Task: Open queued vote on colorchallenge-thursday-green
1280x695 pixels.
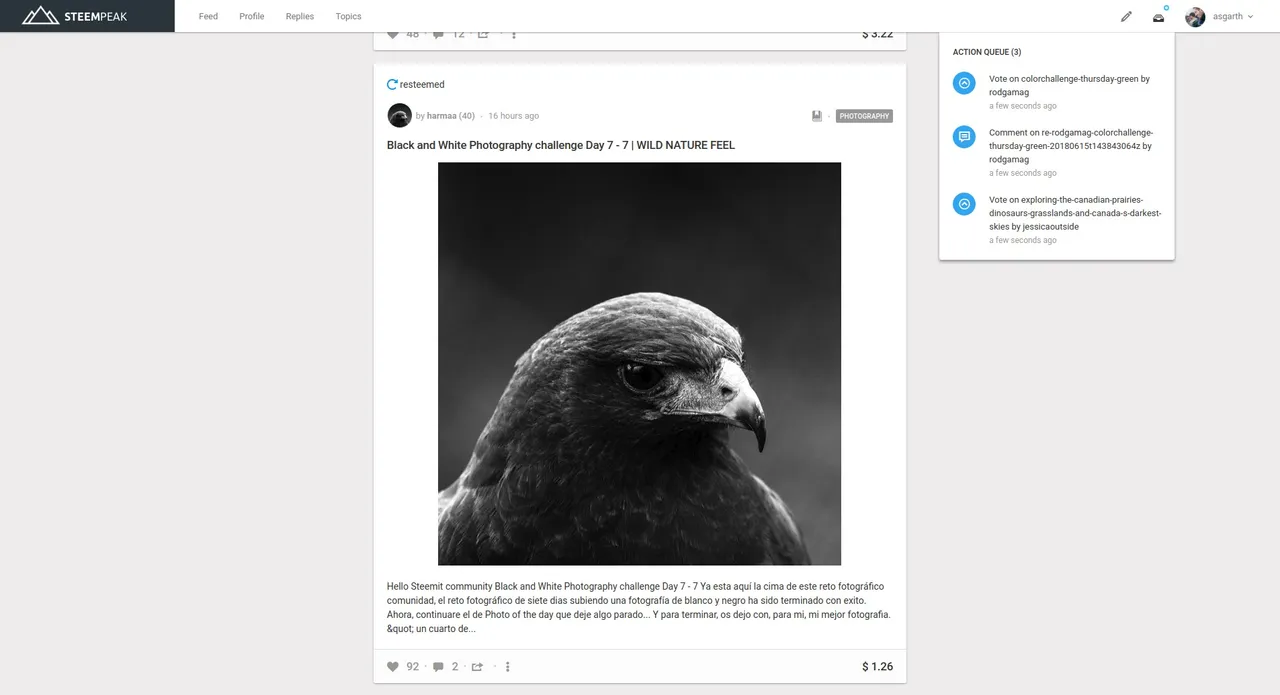Action: [x=1069, y=85]
